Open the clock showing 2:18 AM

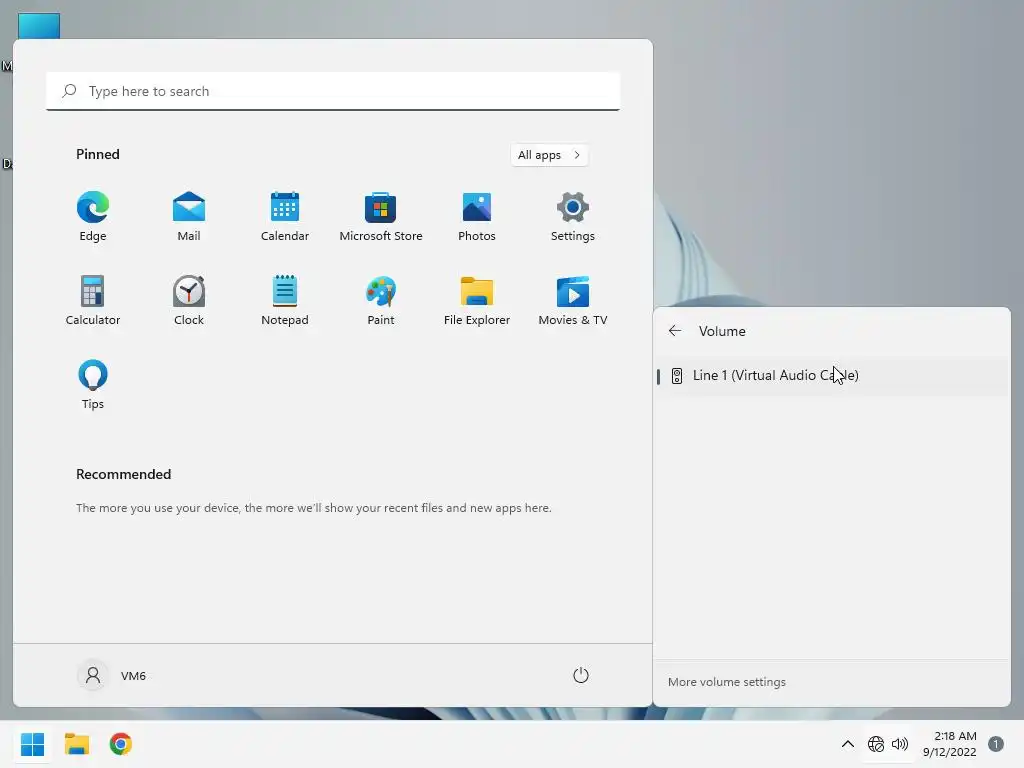tap(950, 744)
